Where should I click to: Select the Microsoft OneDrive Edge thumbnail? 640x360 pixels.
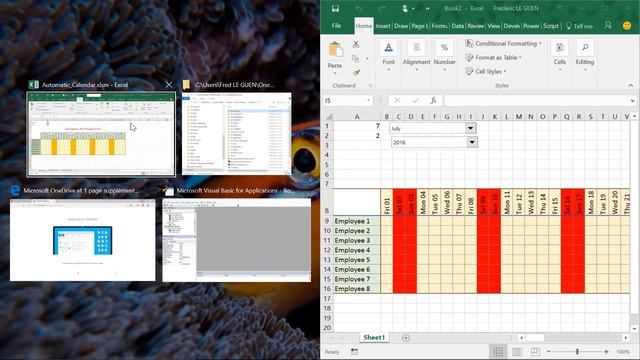pyautogui.click(x=83, y=240)
